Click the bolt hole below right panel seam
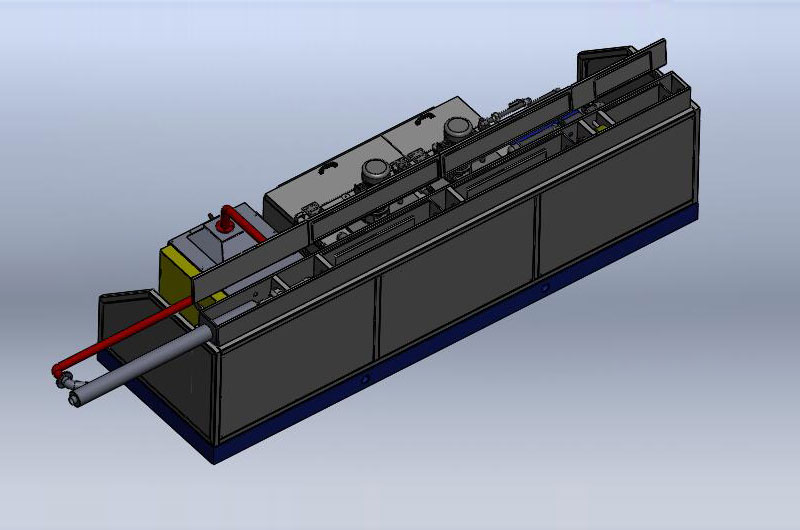Image resolution: width=800 pixels, height=530 pixels. 544,289
